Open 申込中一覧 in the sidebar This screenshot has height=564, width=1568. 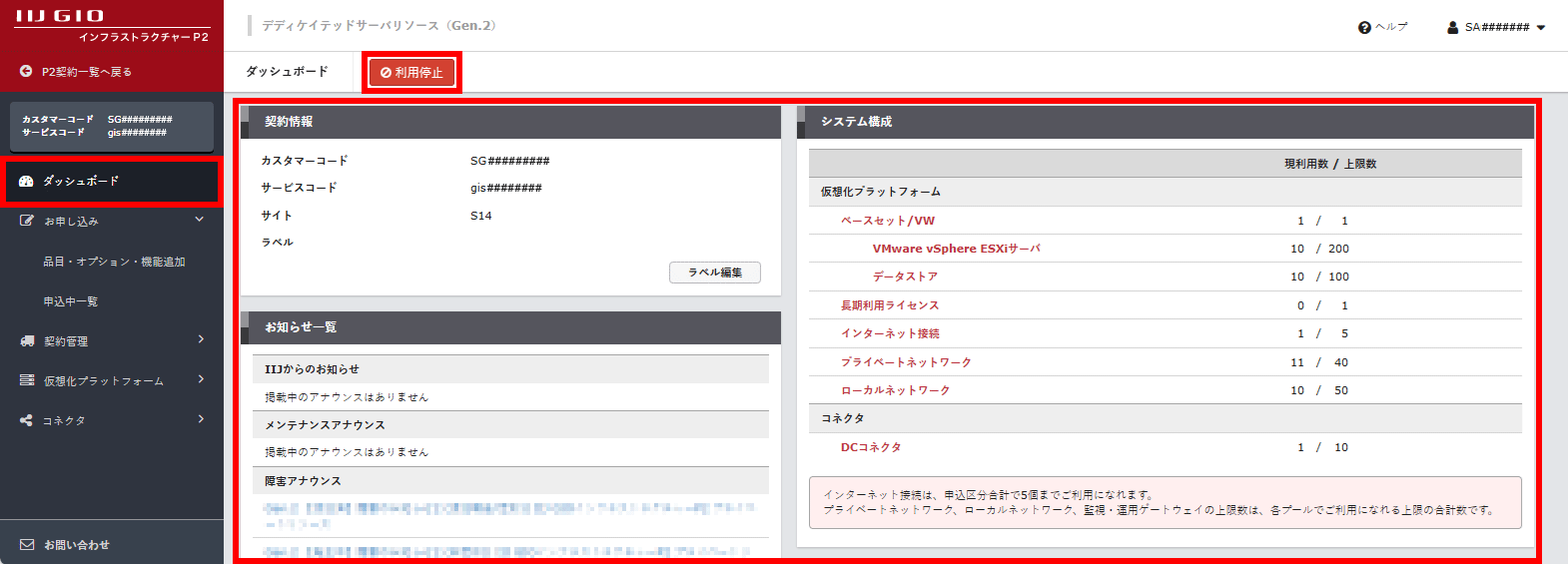70,301
